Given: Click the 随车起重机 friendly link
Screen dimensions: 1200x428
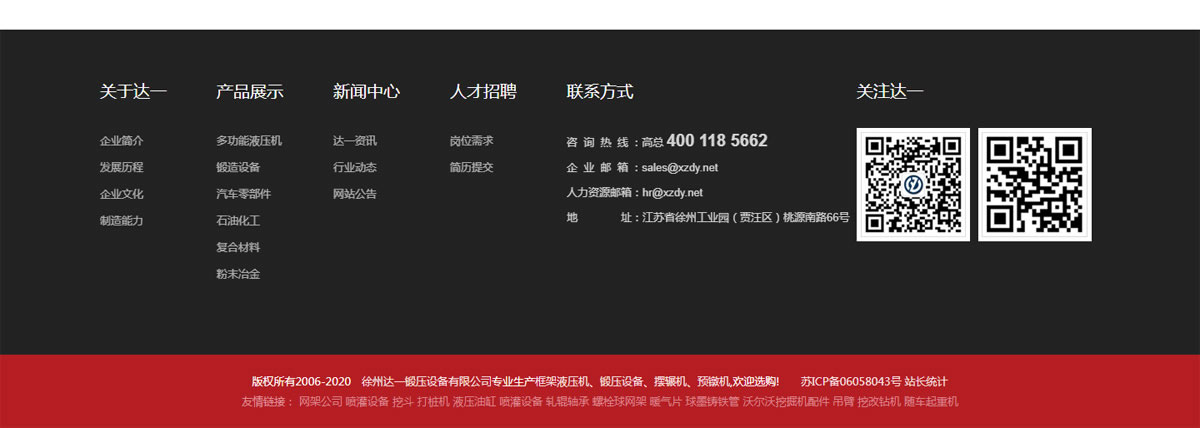Looking at the screenshot, I should click(x=931, y=402).
